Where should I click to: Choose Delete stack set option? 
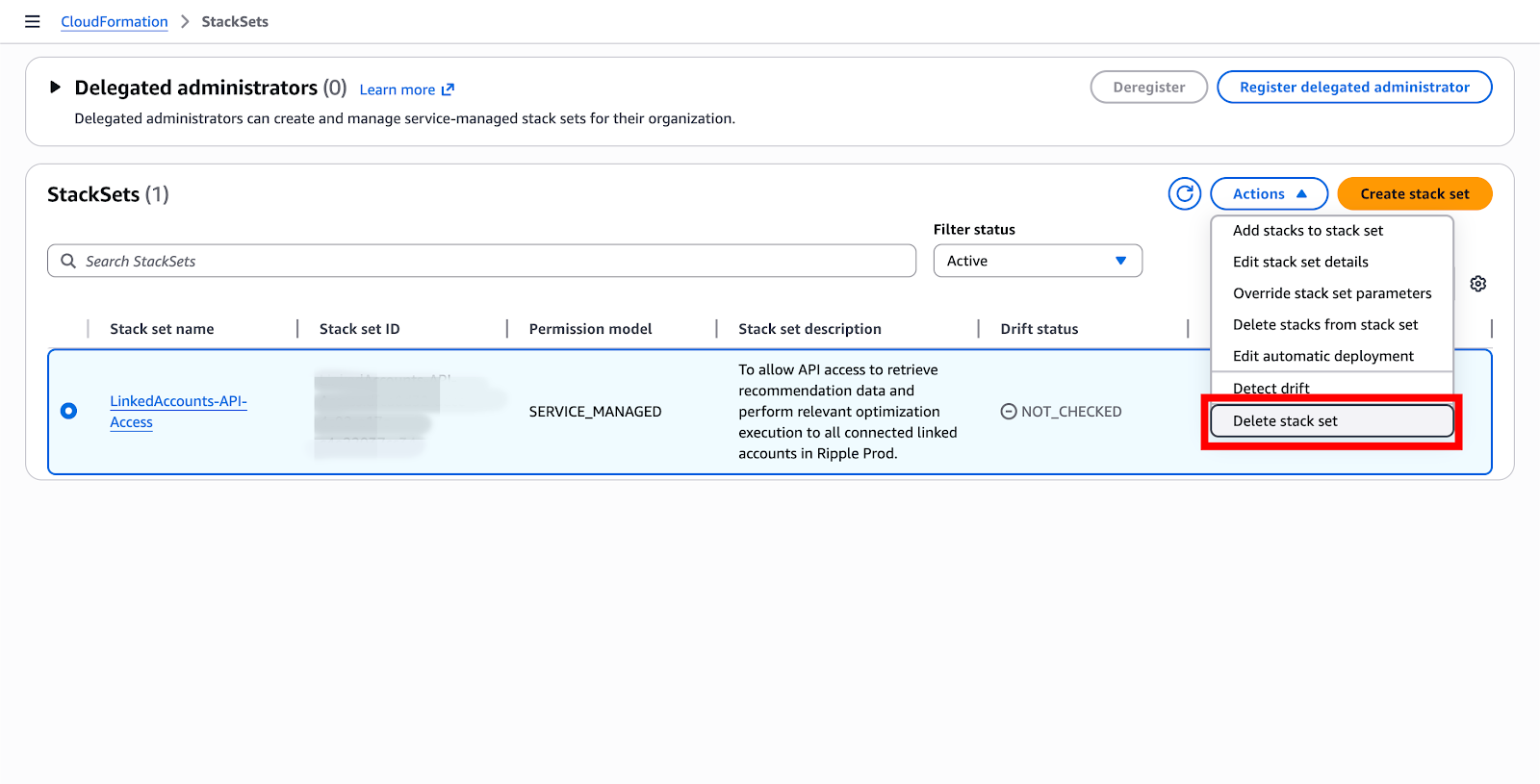[1332, 421]
